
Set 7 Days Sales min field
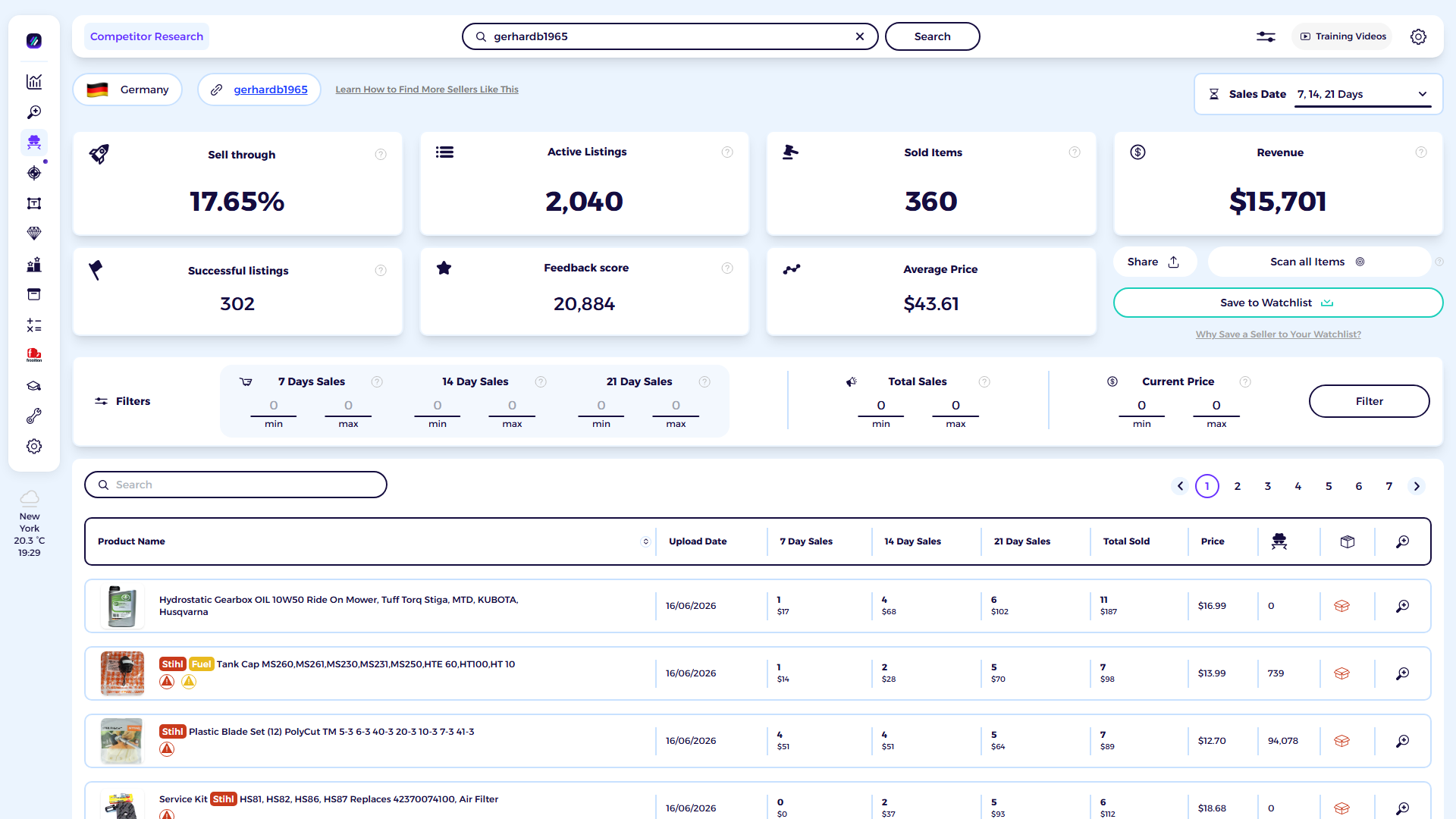pos(274,406)
